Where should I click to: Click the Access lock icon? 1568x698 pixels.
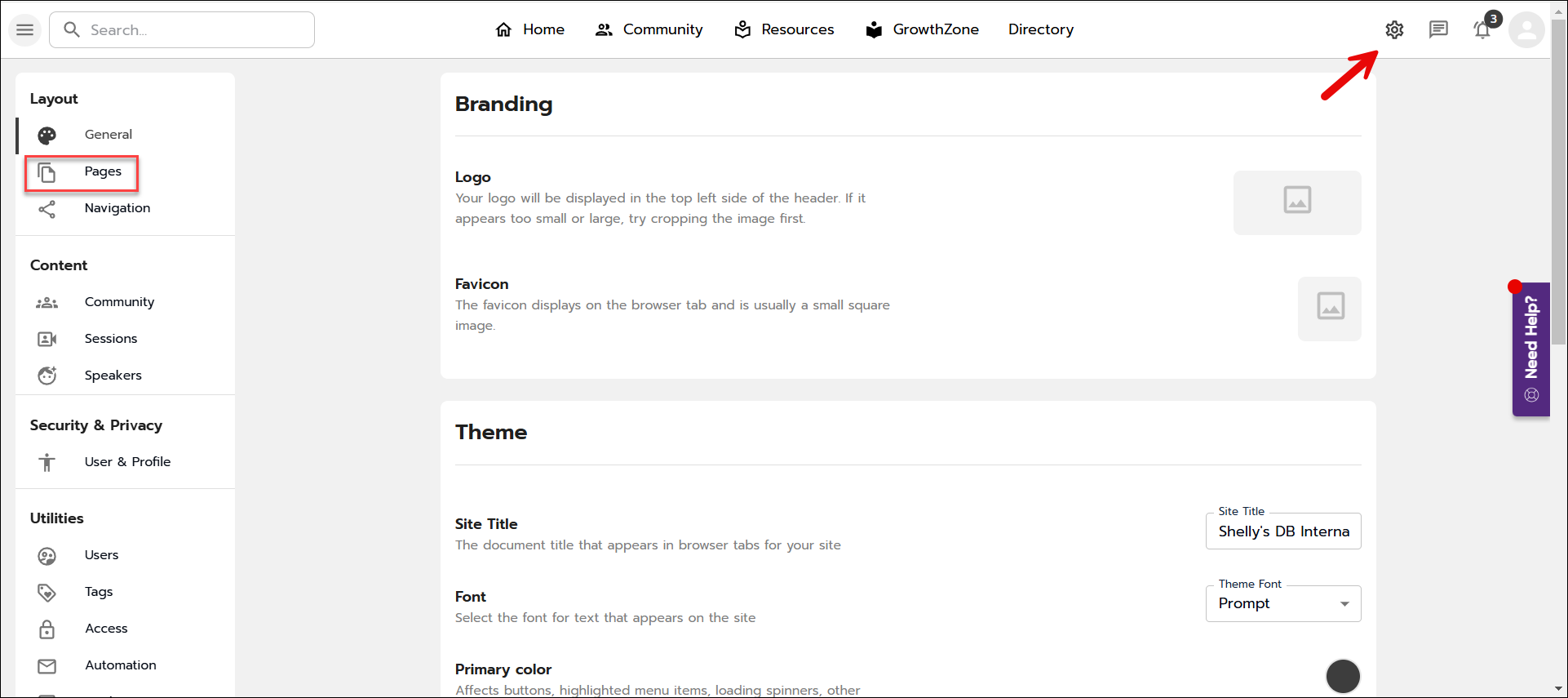(x=47, y=629)
